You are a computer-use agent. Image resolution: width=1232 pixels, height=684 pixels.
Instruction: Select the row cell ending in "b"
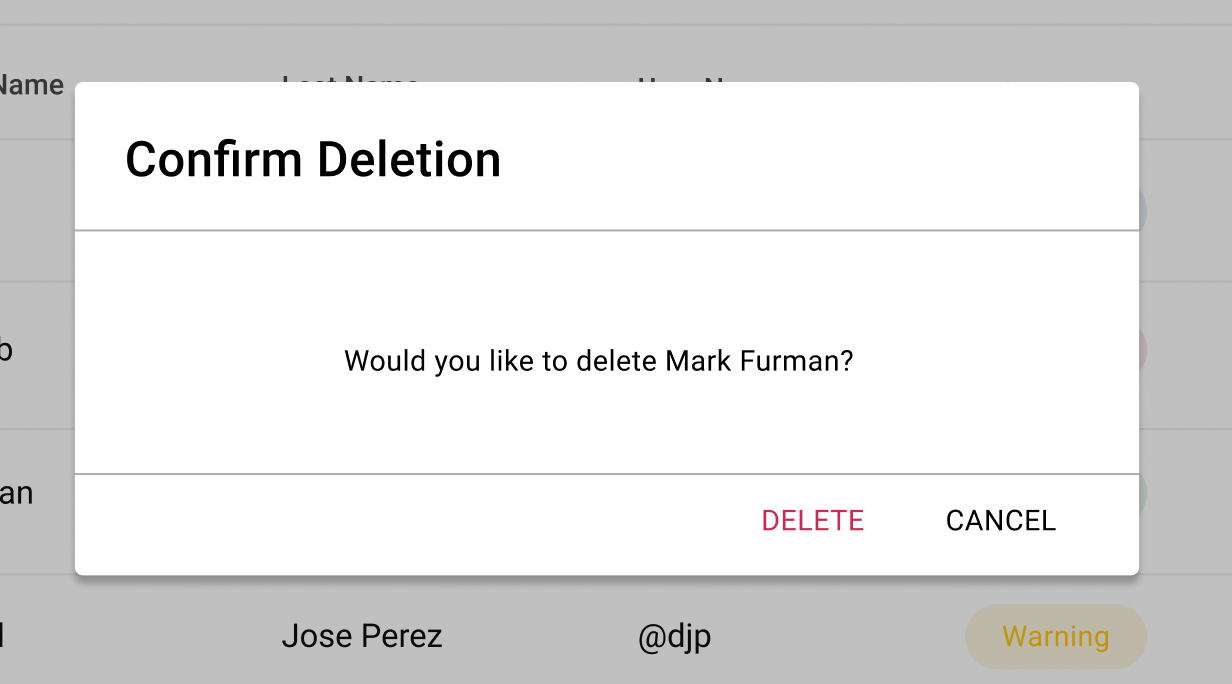coord(6,350)
